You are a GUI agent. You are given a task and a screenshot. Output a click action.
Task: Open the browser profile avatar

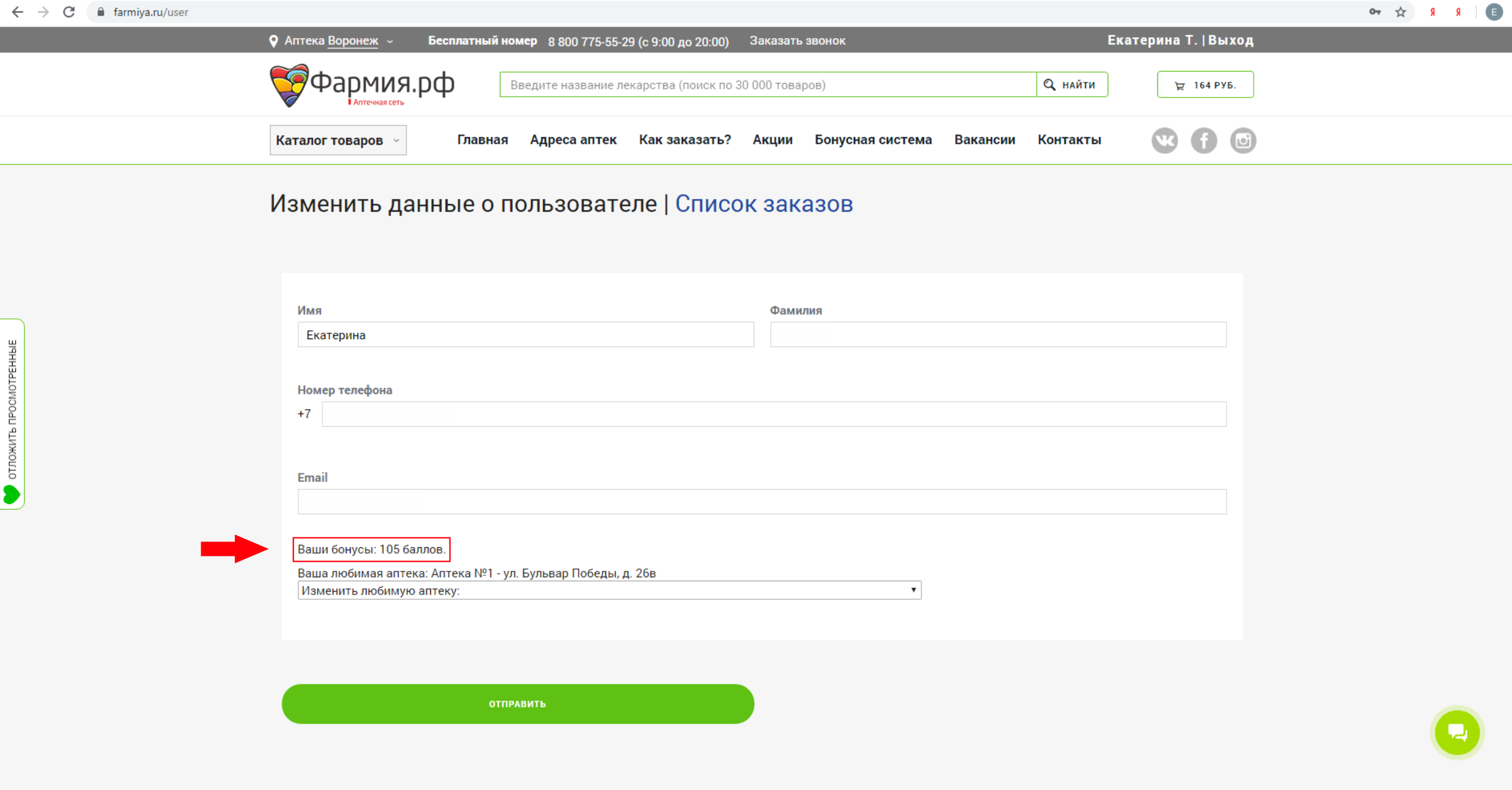[1493, 12]
